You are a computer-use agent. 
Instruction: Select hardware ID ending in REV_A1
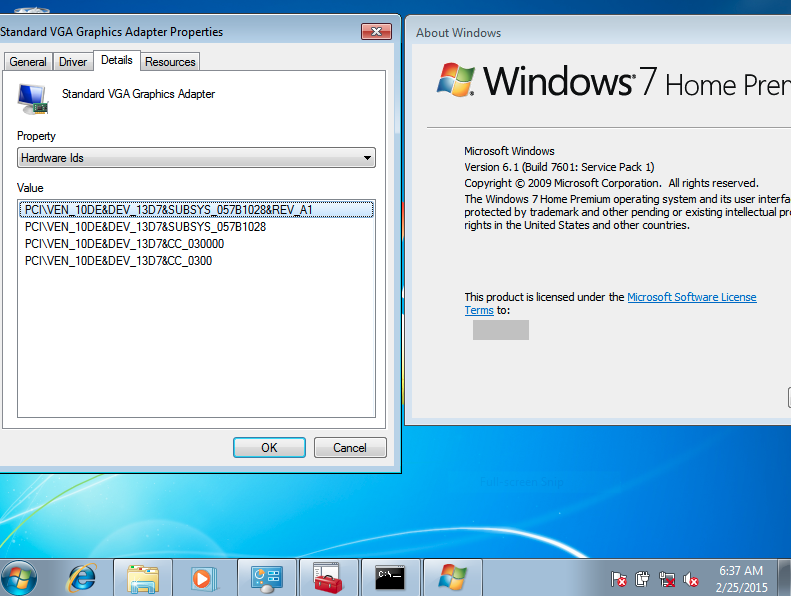[196, 209]
